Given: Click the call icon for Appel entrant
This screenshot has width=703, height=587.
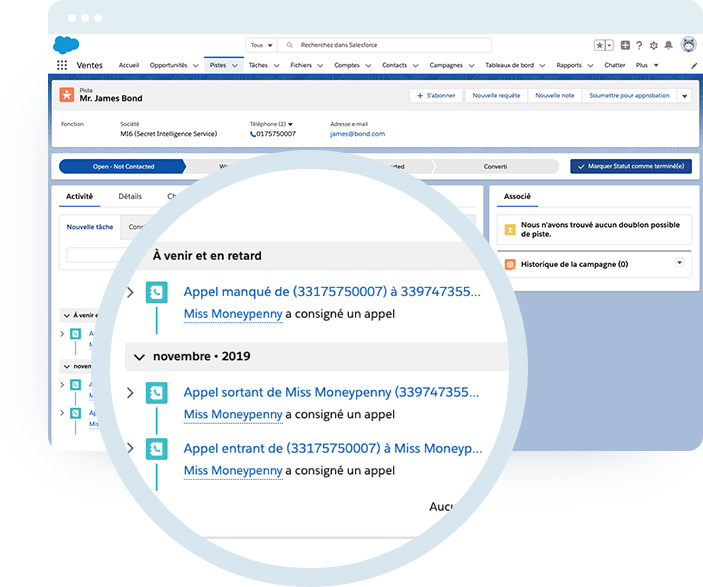Looking at the screenshot, I should point(156,449).
